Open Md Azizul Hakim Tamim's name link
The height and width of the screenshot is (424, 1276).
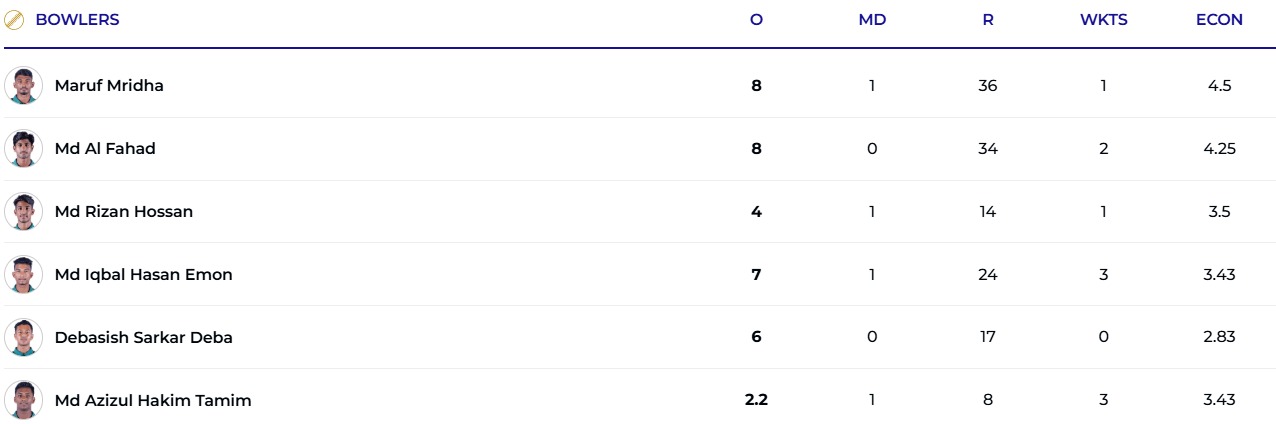pyautogui.click(x=153, y=401)
